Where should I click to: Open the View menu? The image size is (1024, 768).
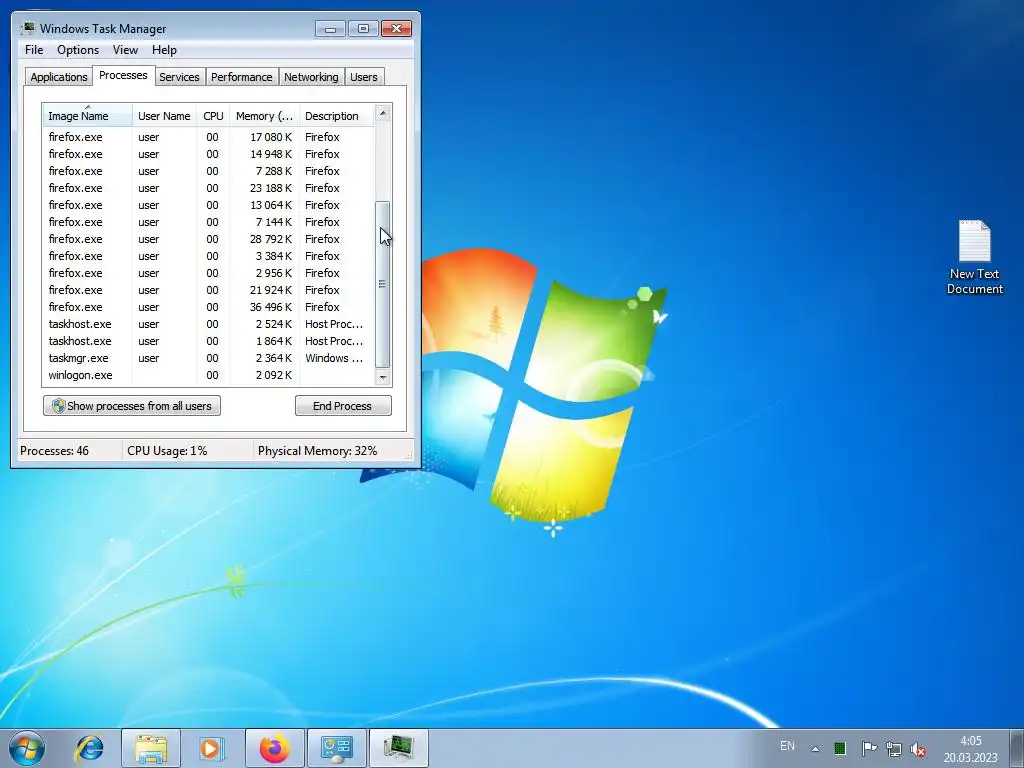[125, 50]
